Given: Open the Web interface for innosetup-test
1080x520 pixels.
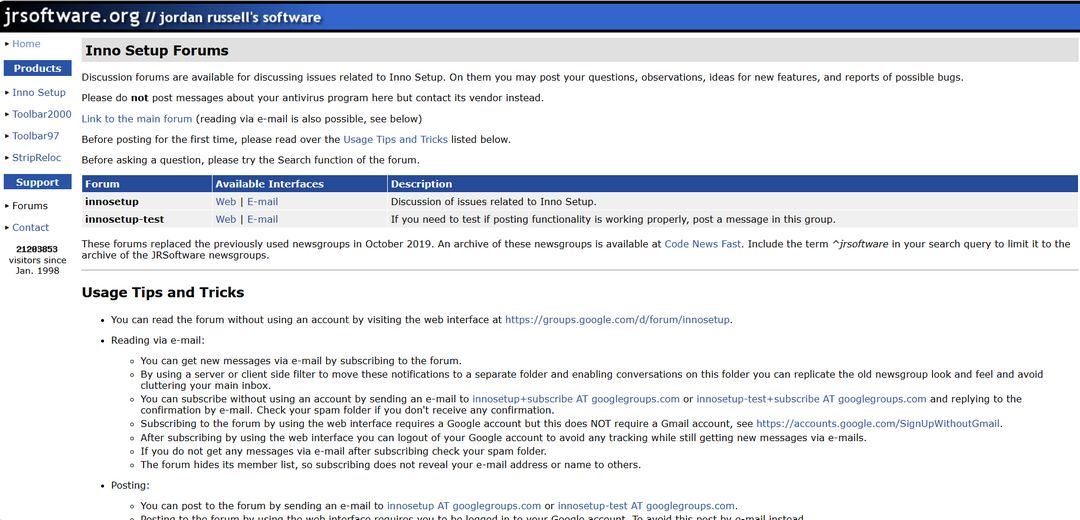Looking at the screenshot, I should click(226, 220).
